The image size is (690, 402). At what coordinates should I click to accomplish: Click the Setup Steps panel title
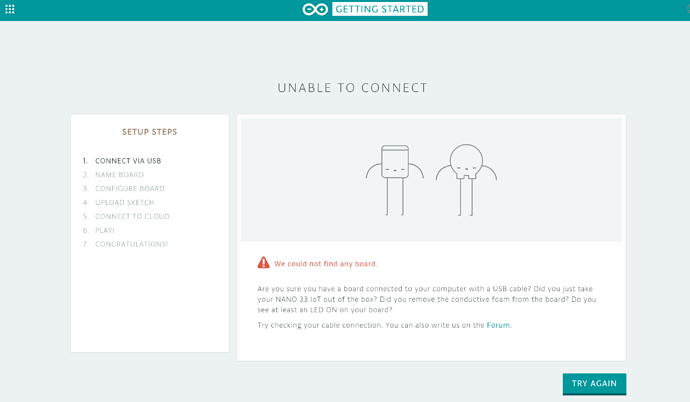click(x=150, y=131)
